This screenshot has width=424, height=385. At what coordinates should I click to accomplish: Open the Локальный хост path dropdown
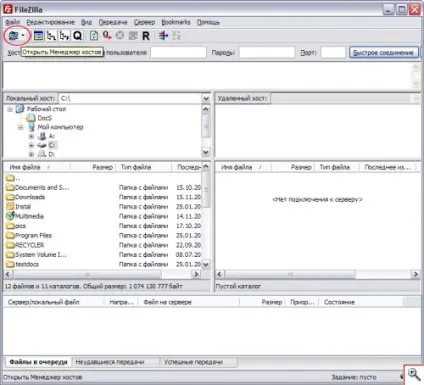click(x=206, y=98)
